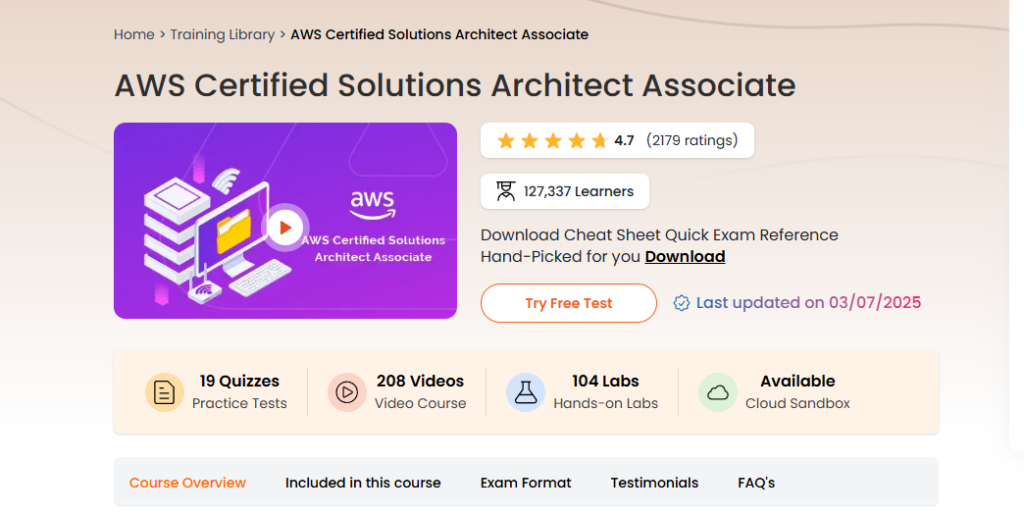The height and width of the screenshot is (514, 1024).
Task: Click the AWS logo on course thumbnail
Action: [x=372, y=205]
